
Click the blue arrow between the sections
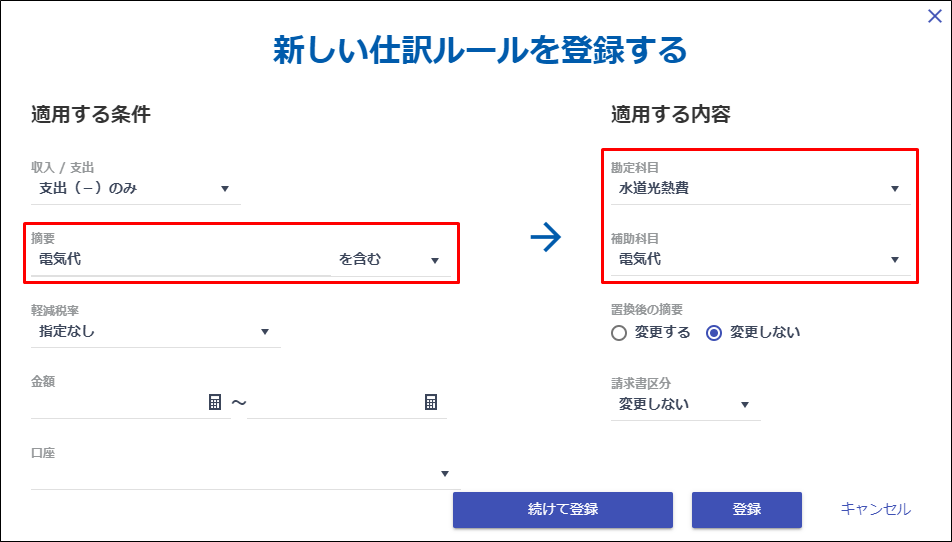pos(546,237)
